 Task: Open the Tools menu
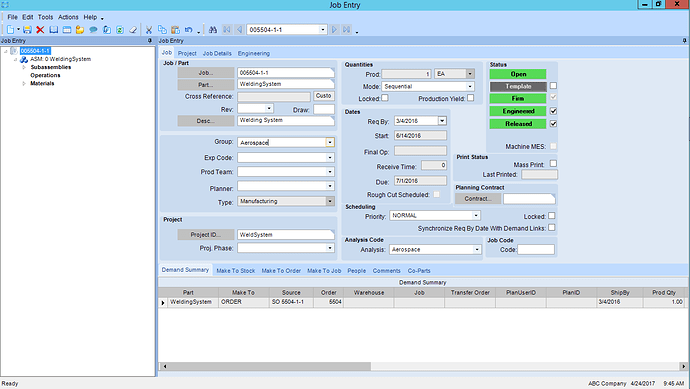[45, 17]
